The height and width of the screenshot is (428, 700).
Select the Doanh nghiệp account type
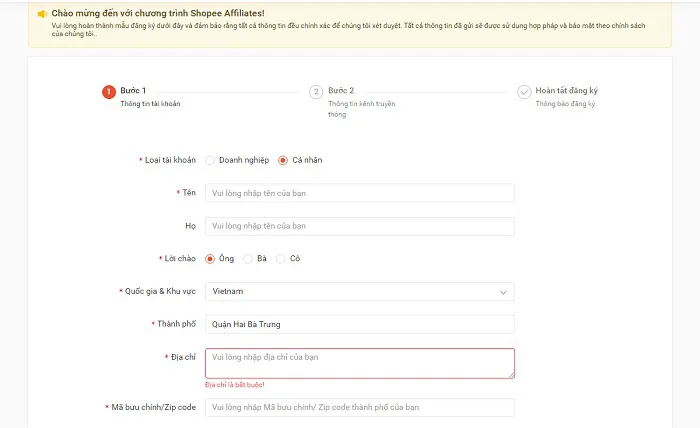point(210,160)
